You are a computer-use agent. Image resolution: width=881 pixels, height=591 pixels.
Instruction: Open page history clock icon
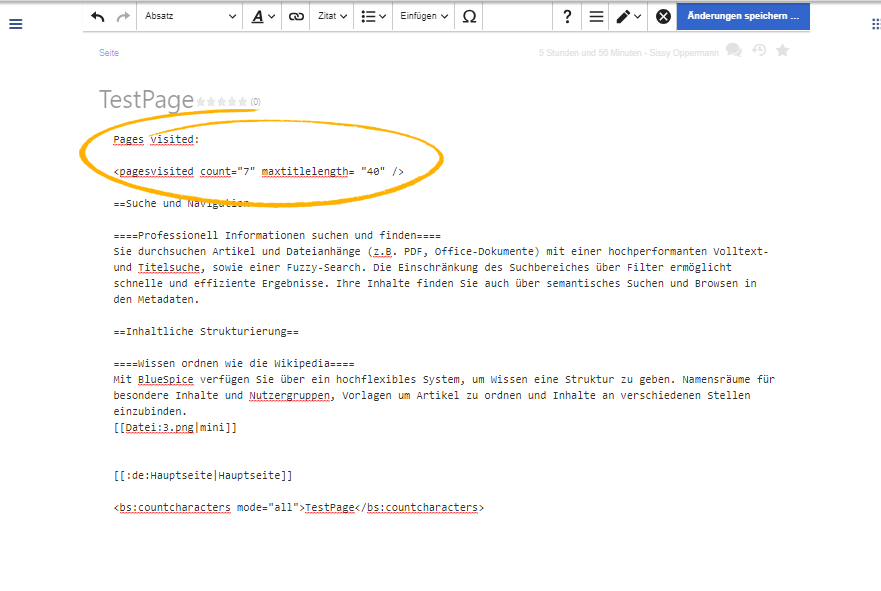(759, 51)
